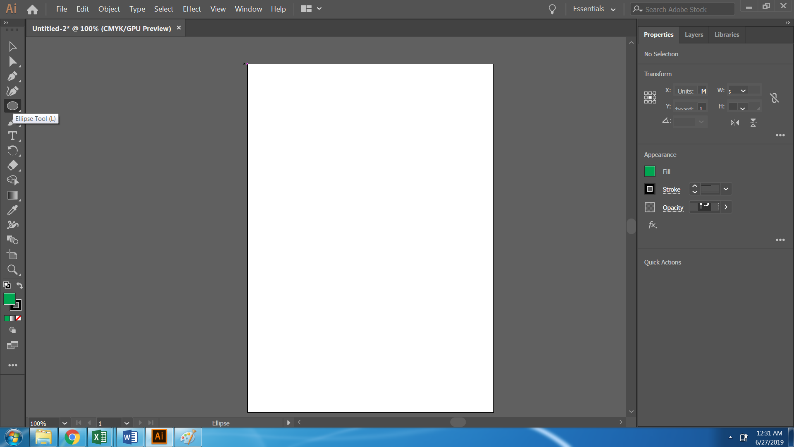This screenshot has height=447, width=794.
Task: Swap fill and stroke colors in toolbar
Action: tap(20, 286)
